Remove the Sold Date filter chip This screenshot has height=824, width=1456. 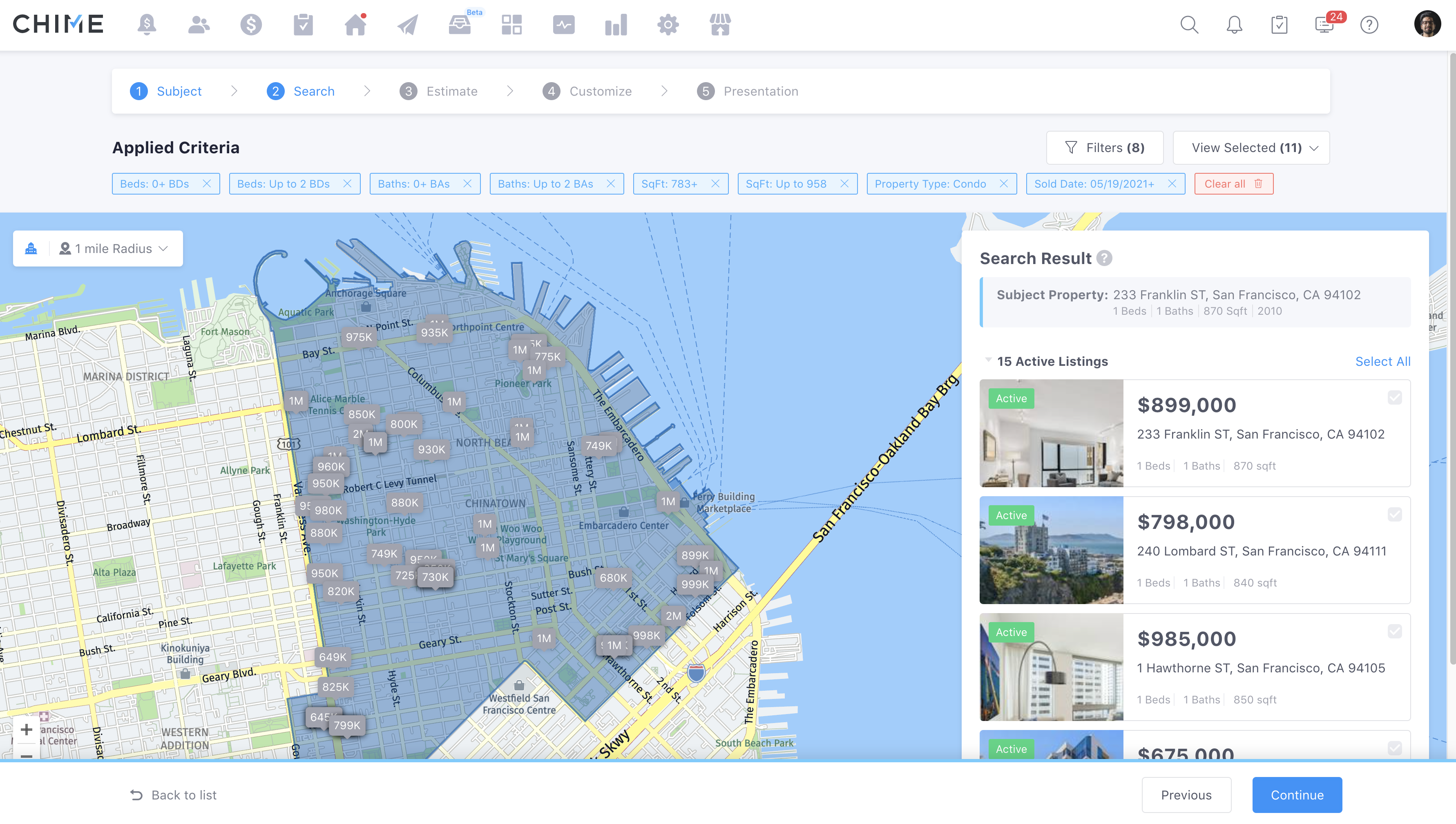pos(1172,184)
